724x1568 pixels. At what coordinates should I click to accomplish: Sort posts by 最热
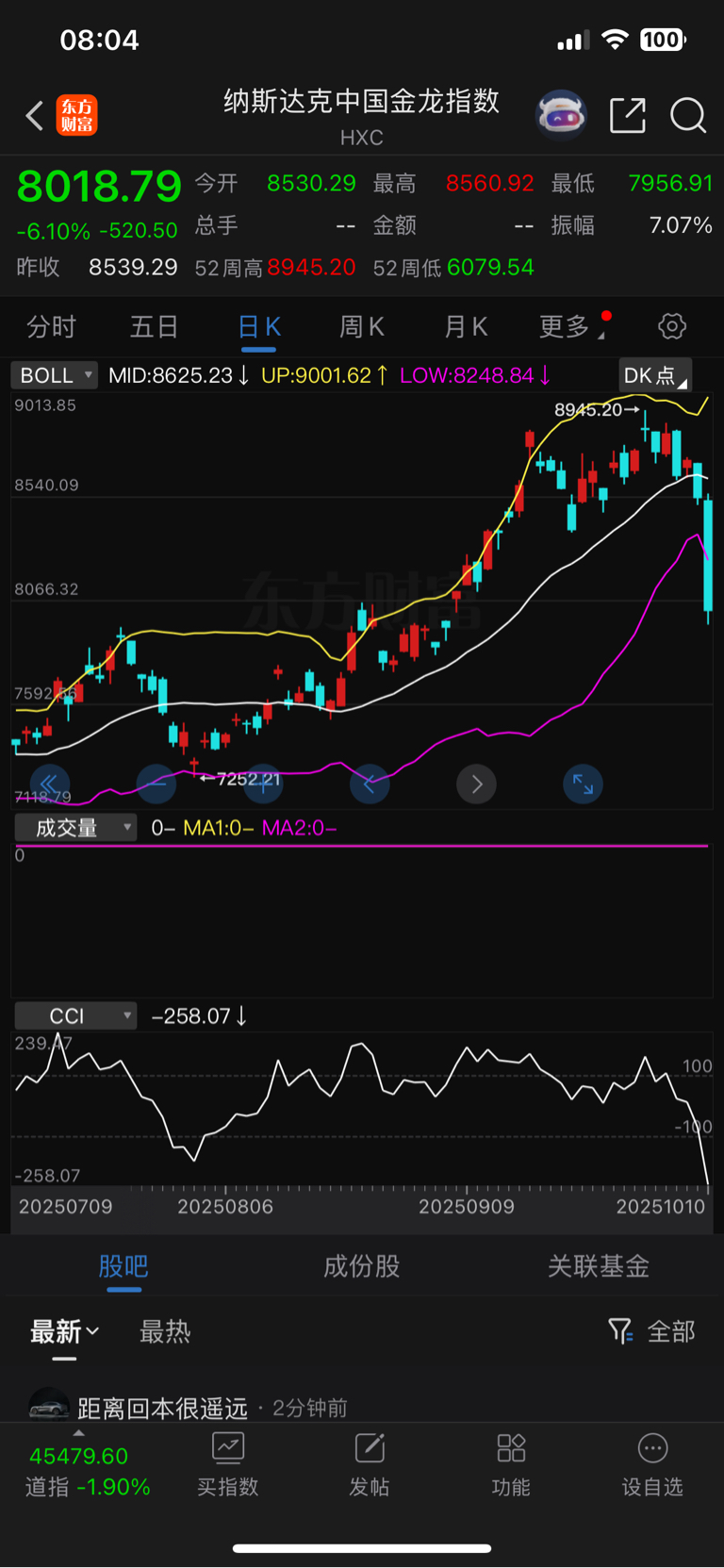[x=165, y=1331]
